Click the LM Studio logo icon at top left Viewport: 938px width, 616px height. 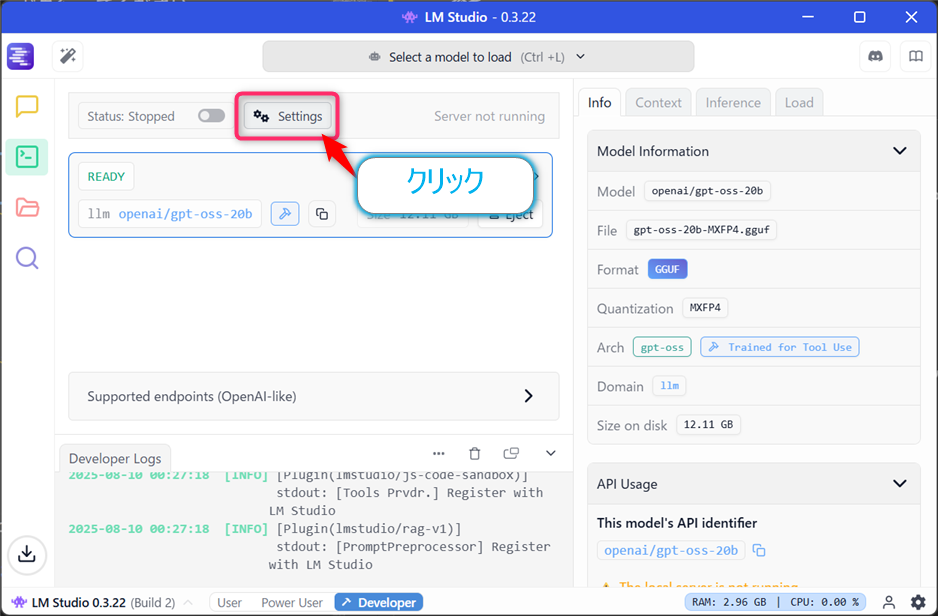point(20,57)
